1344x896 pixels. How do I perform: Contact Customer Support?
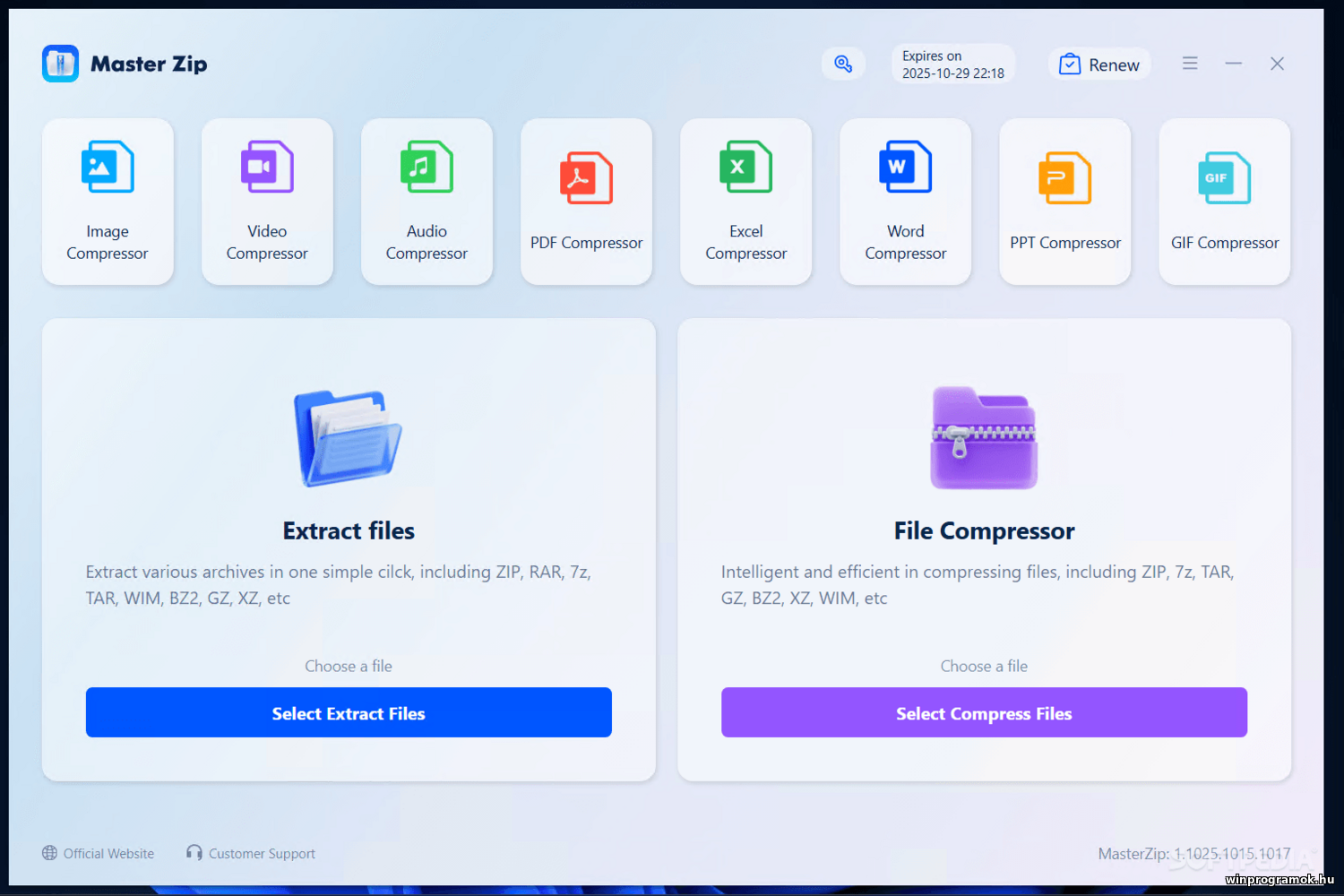[x=261, y=853]
